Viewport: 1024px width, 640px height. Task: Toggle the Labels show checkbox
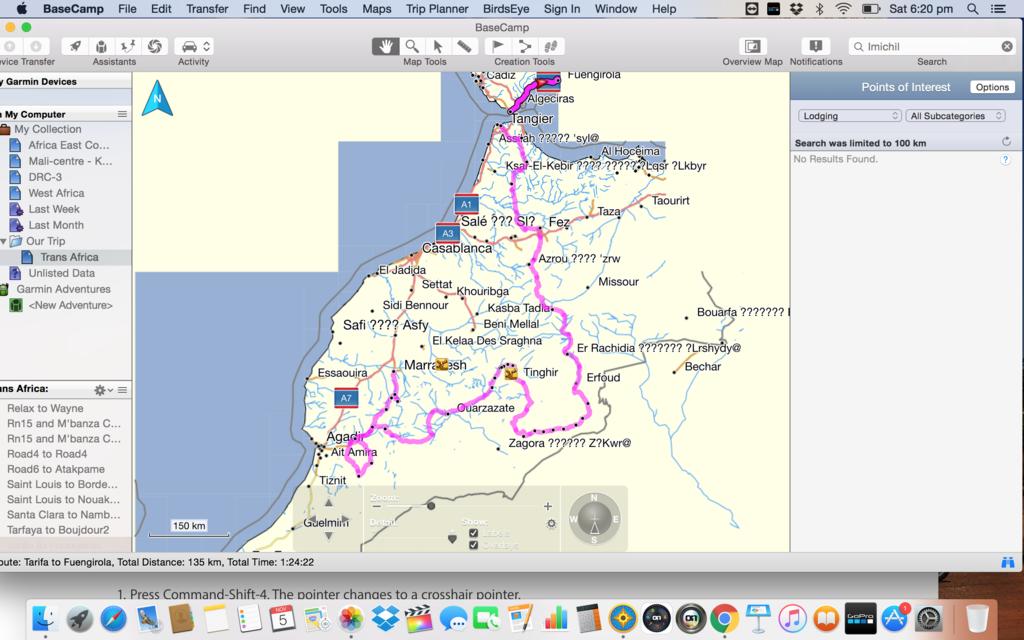[473, 533]
